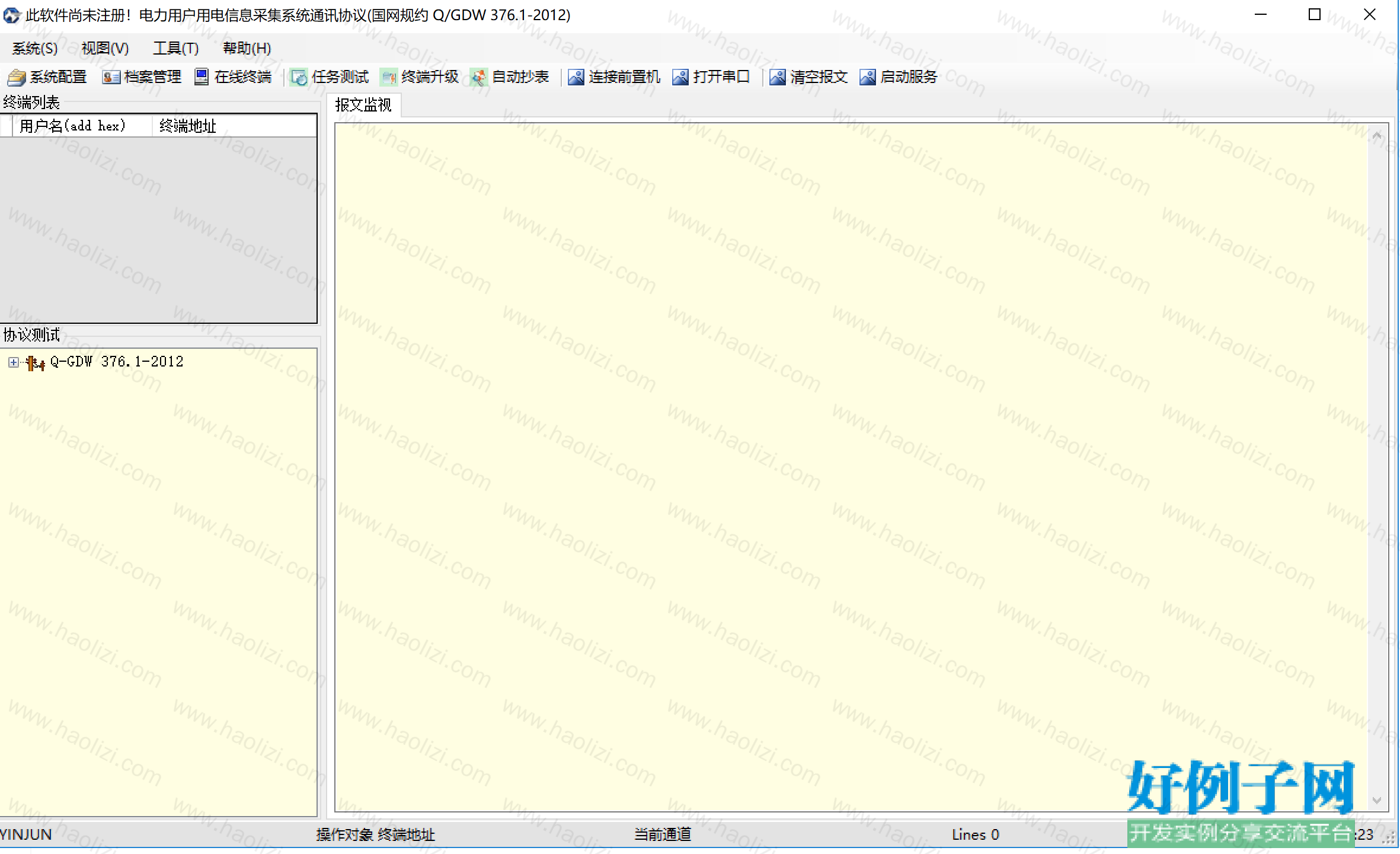Click 打开串口 toolbar button label

pos(721,77)
